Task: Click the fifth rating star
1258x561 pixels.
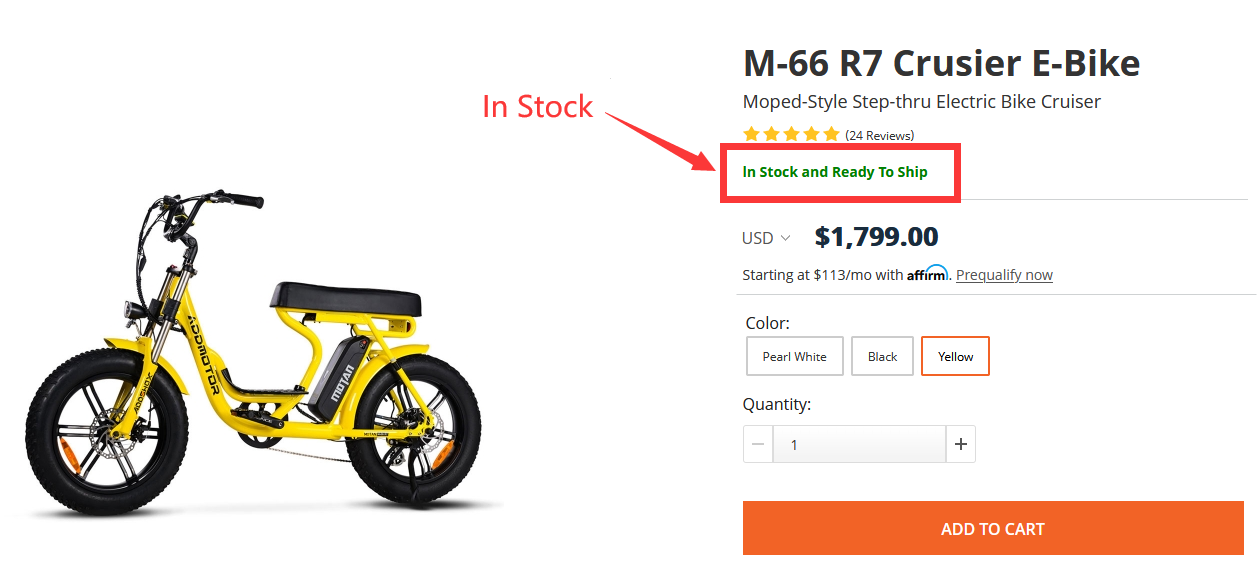Action: [x=831, y=135]
